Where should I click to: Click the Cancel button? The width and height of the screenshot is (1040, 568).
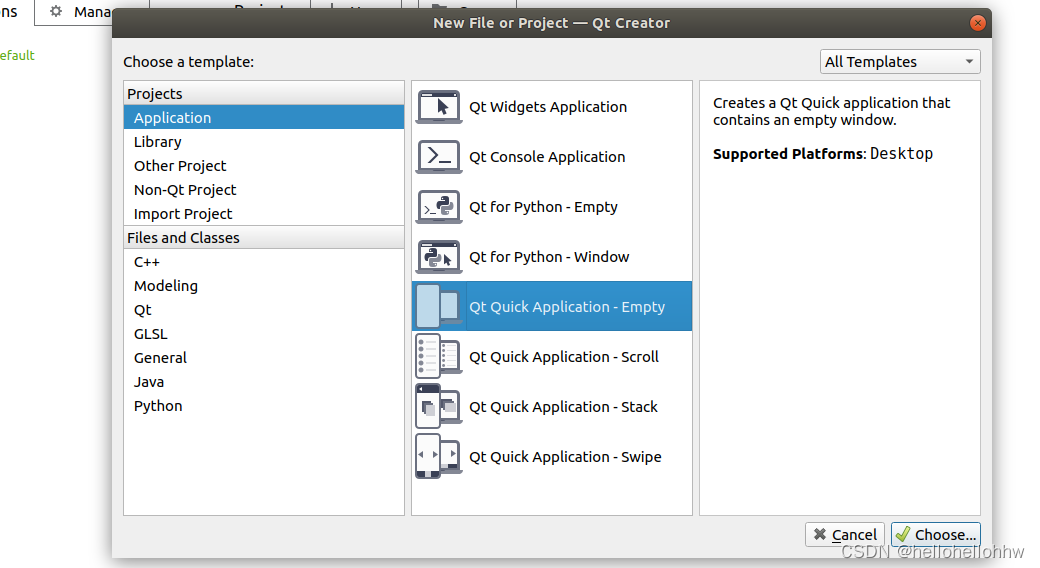tap(845, 534)
